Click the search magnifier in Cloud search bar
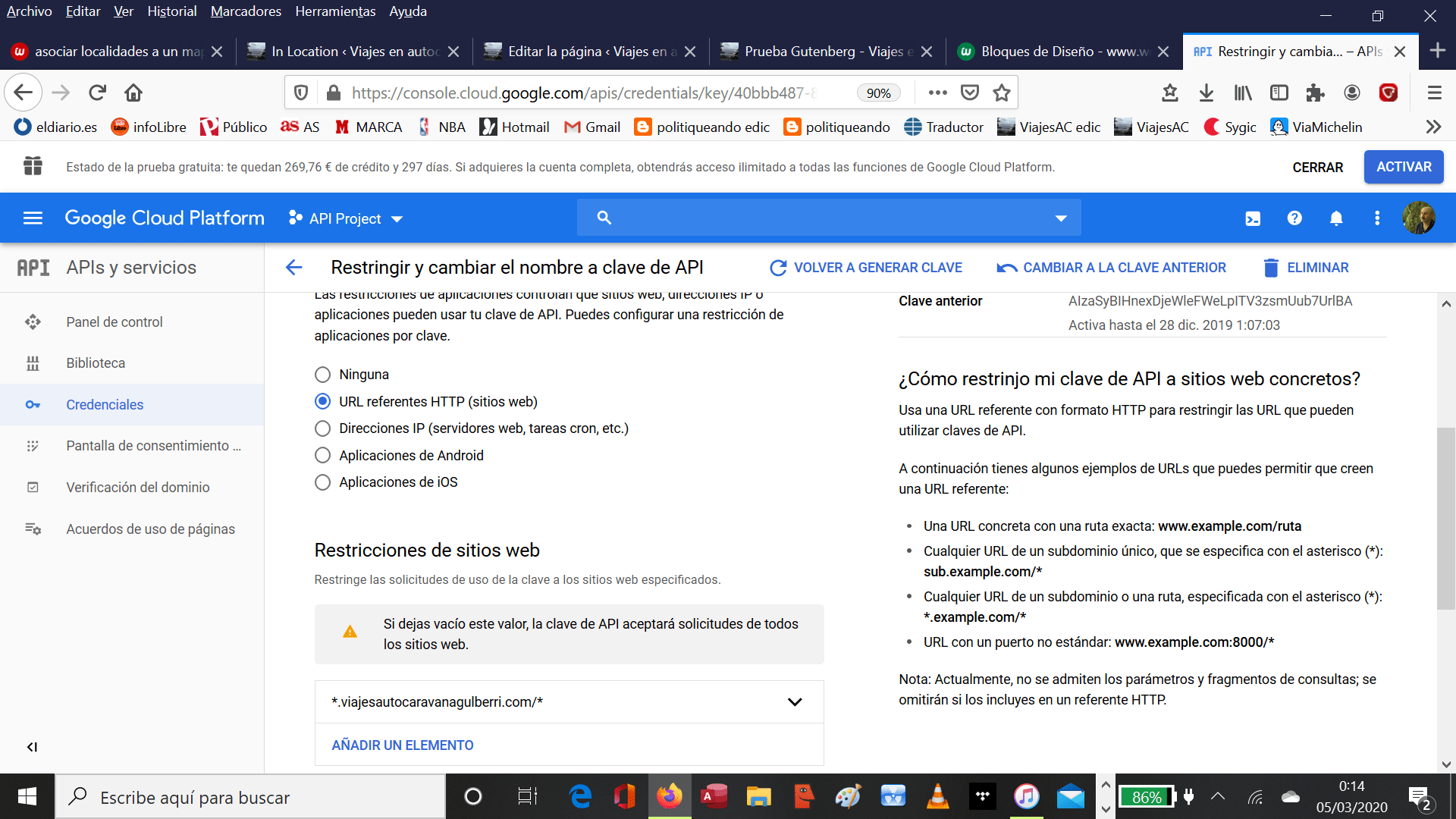Image resolution: width=1456 pixels, height=819 pixels. coord(604,218)
